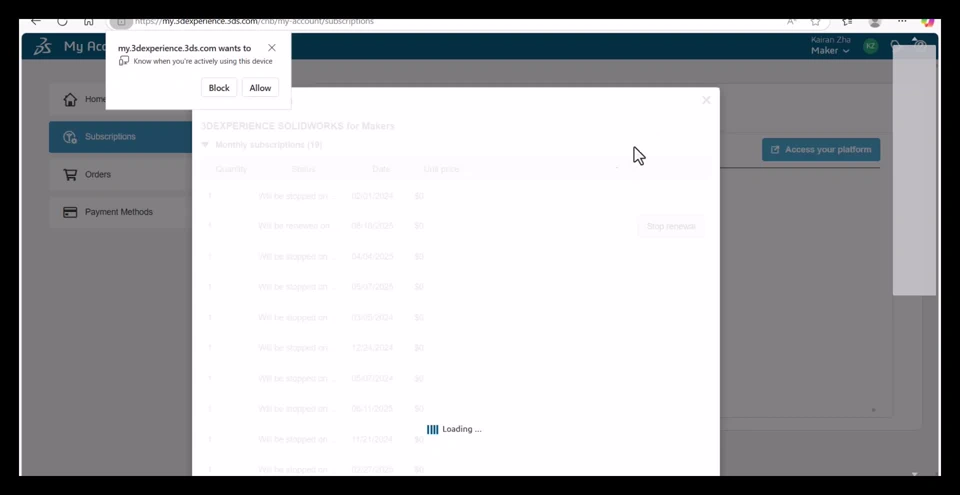Dismiss the permission popup with its X

[272, 48]
